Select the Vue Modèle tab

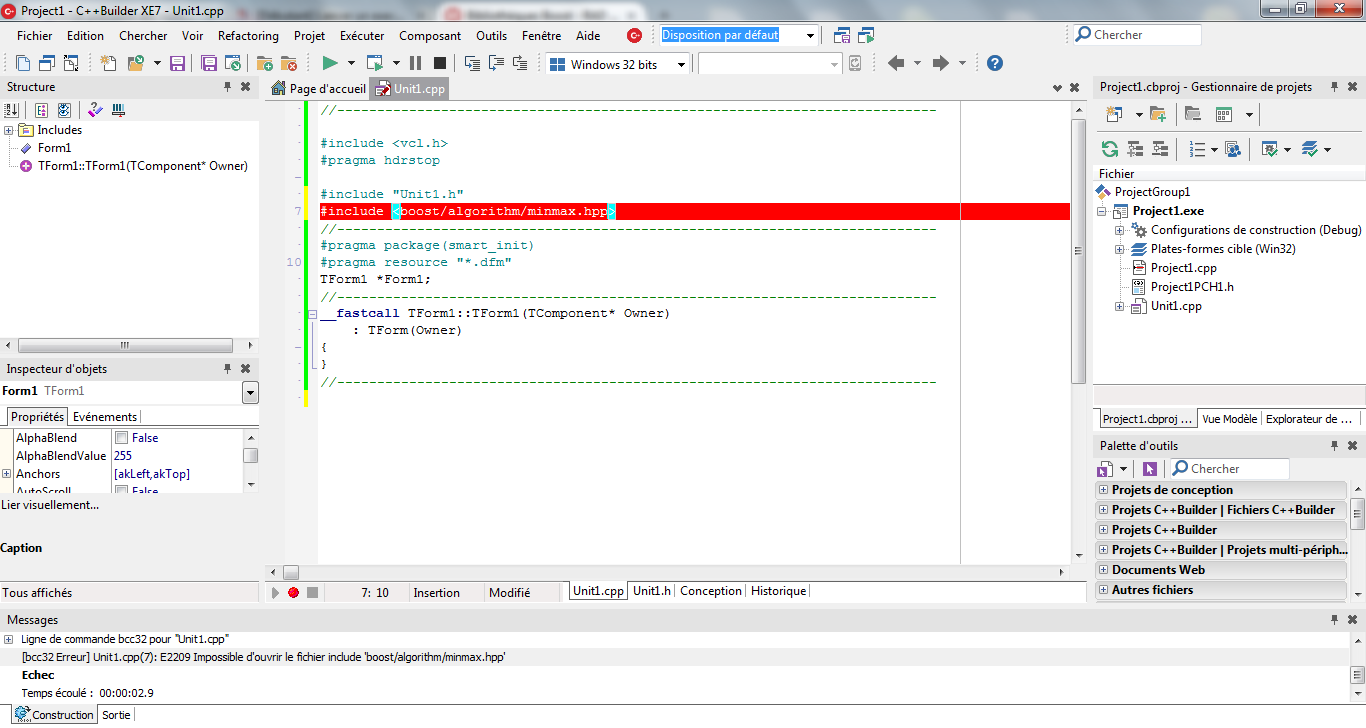[1230, 419]
